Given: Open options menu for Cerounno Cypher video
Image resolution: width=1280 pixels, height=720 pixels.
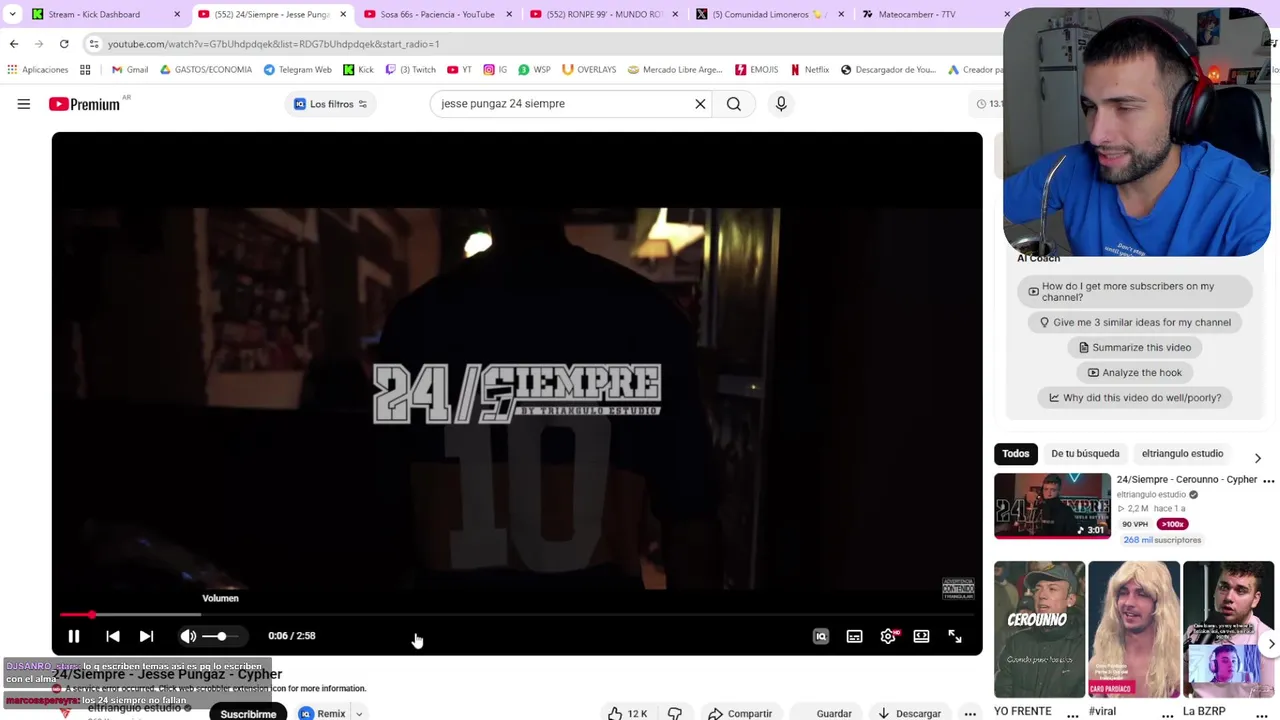Looking at the screenshot, I should click(1269, 481).
